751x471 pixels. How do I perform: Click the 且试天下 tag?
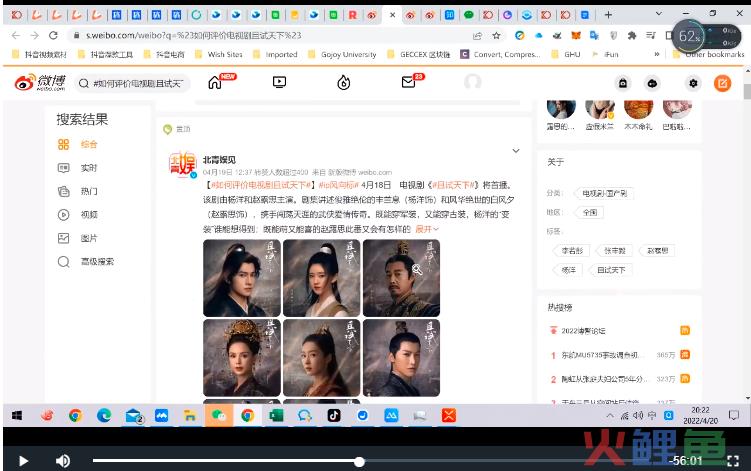click(611, 270)
